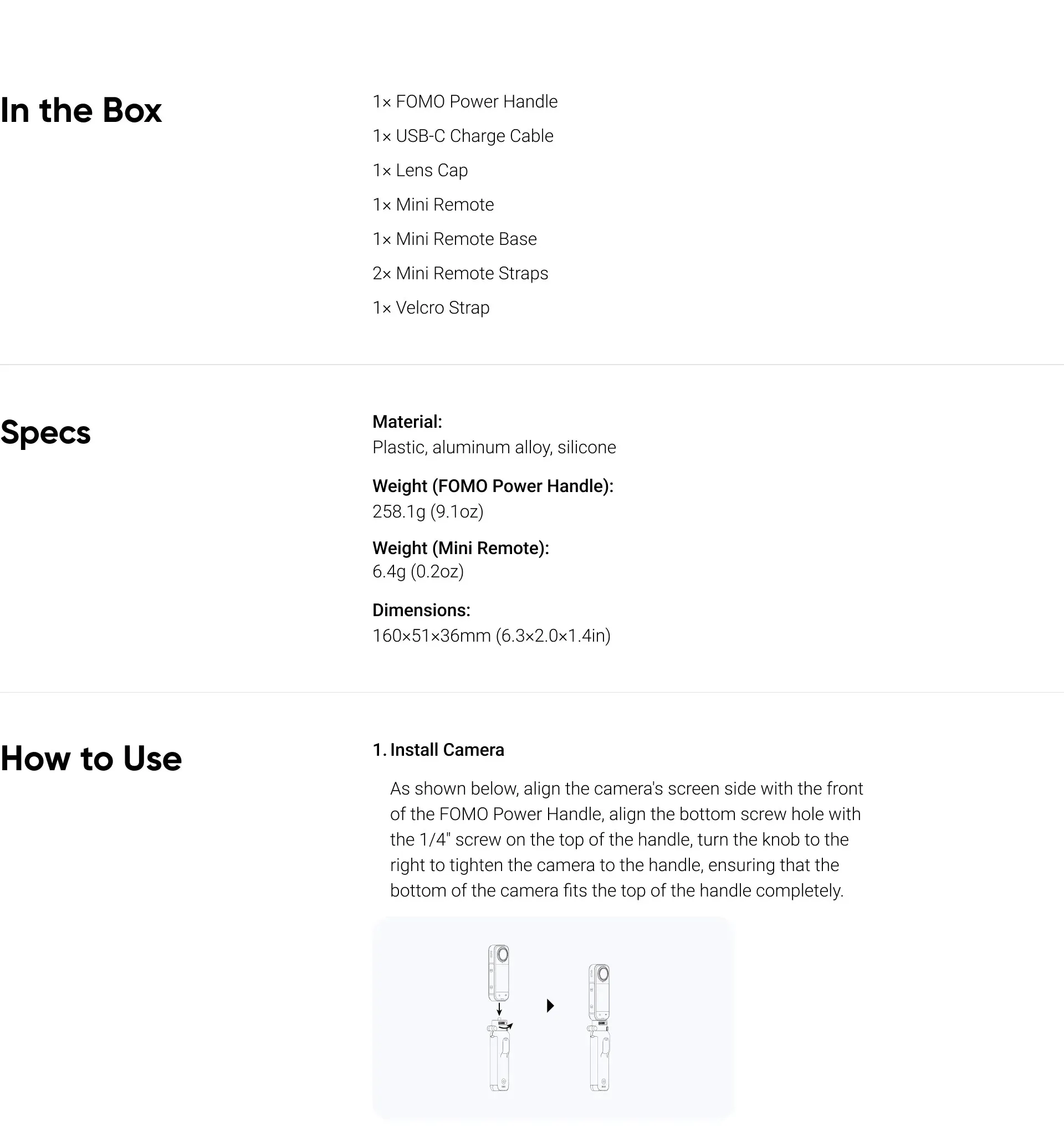Screen dimensions: 1064x1137
Task: Click the 1× Mini Remote Base item
Action: coord(455,238)
